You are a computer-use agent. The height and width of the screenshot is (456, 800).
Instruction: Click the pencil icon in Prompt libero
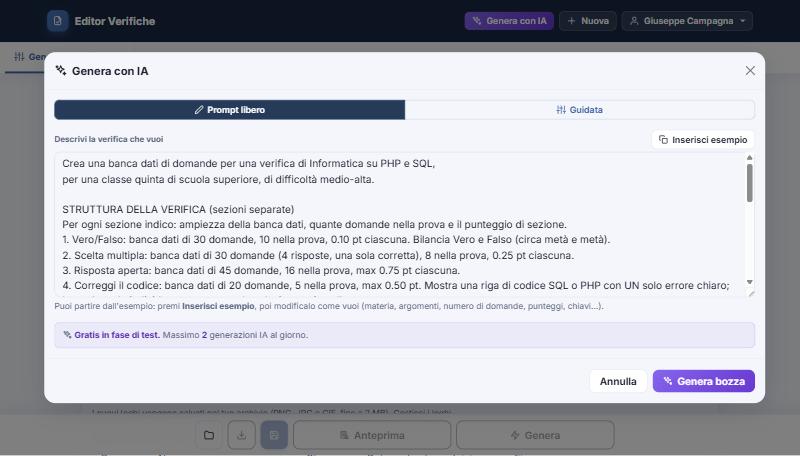[x=199, y=110]
